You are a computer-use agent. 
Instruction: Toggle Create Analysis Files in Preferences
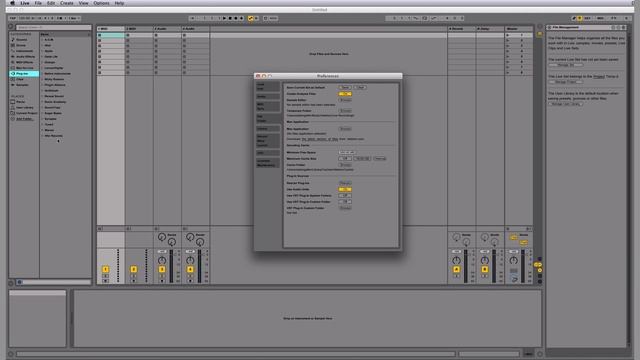345,94
